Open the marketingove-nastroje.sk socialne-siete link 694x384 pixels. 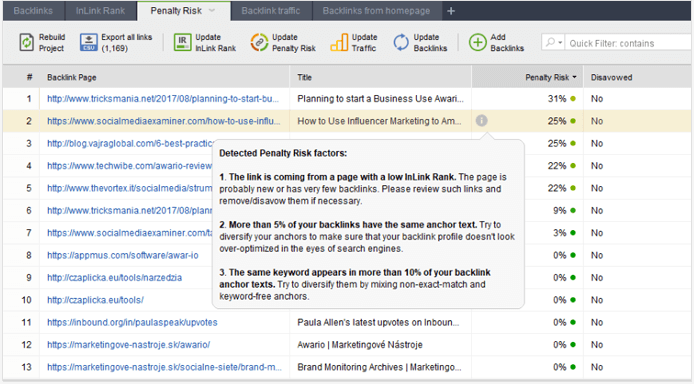click(x=164, y=367)
